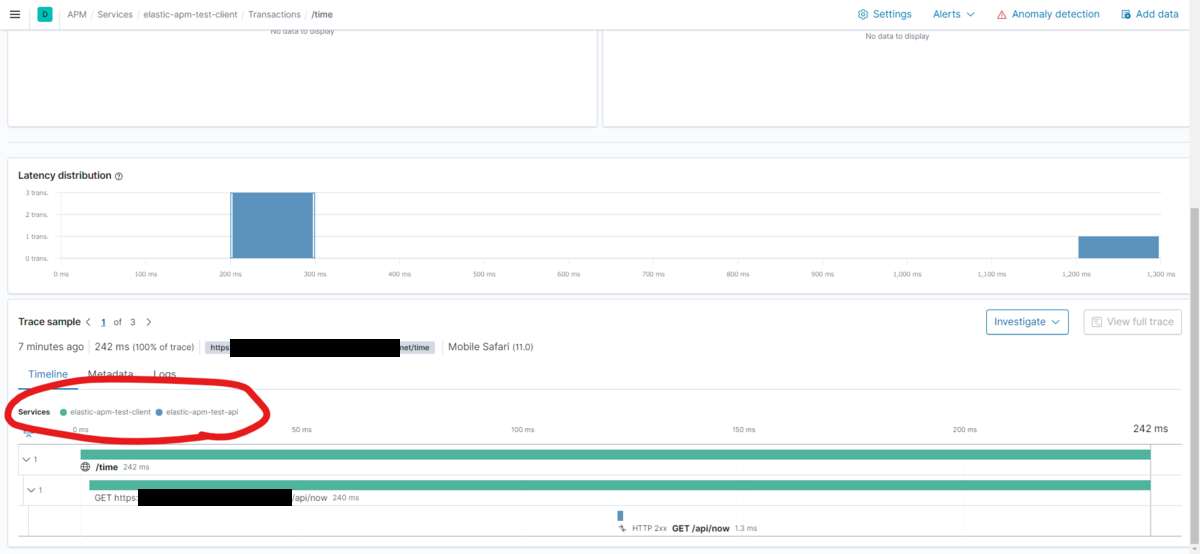Go to previous trace sample
1200x554 pixels.
[x=88, y=322]
